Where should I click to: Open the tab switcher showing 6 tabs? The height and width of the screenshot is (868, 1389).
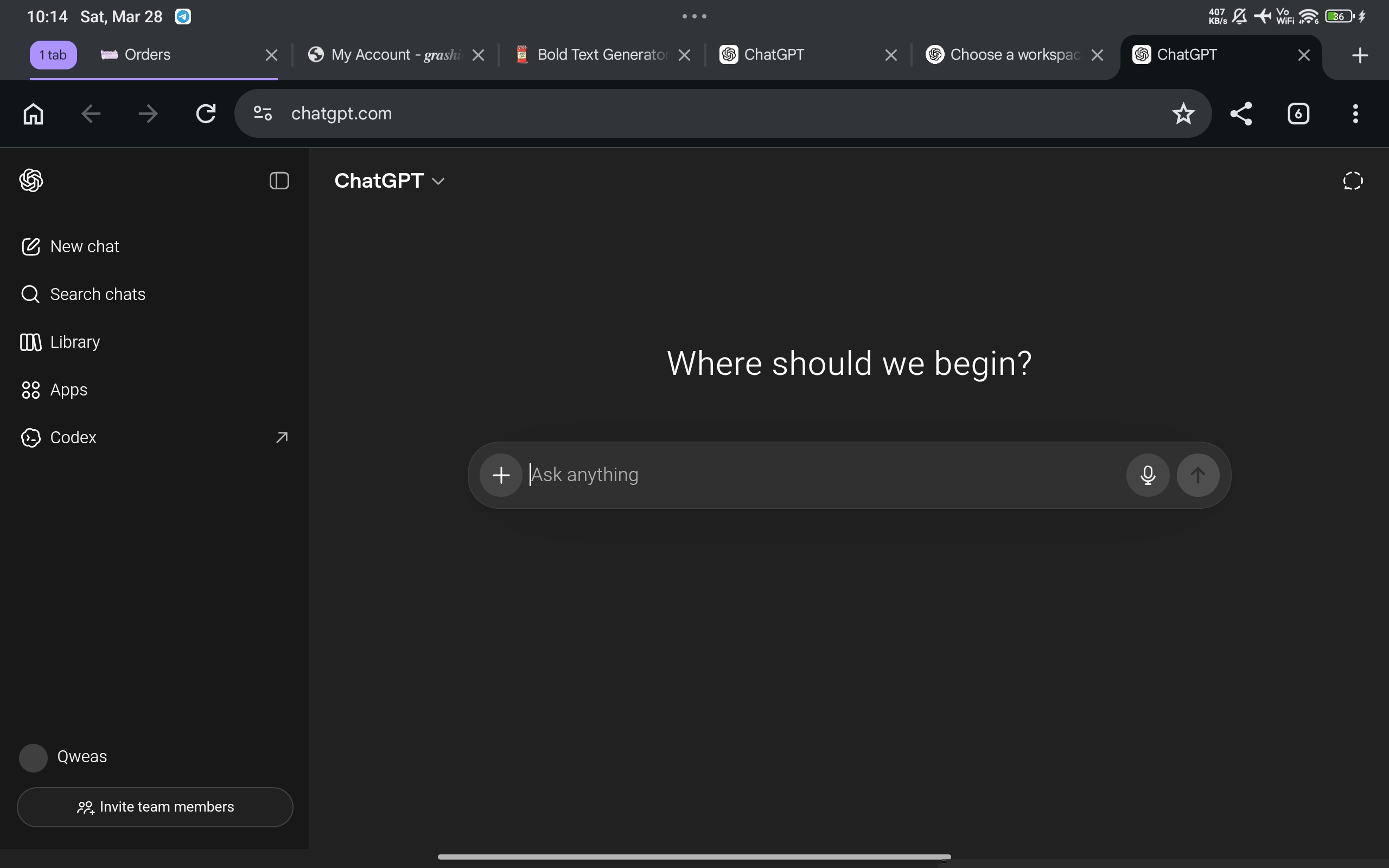[1298, 114]
